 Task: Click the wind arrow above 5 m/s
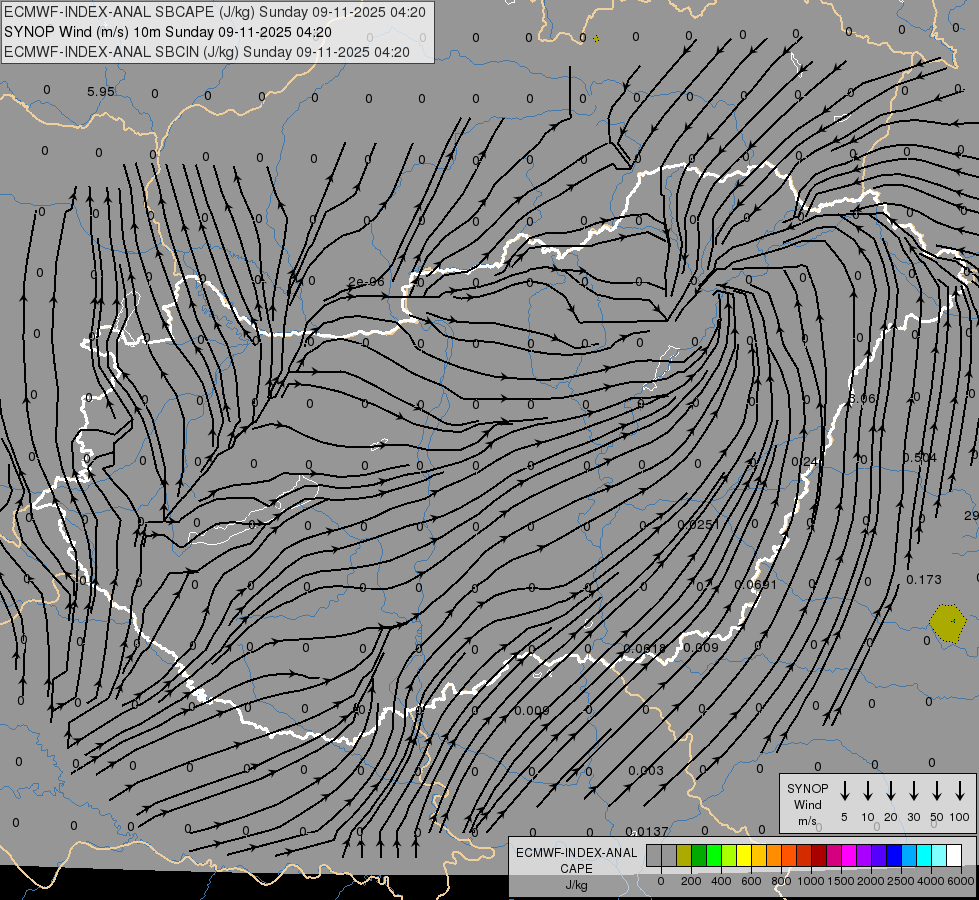pyautogui.click(x=844, y=791)
